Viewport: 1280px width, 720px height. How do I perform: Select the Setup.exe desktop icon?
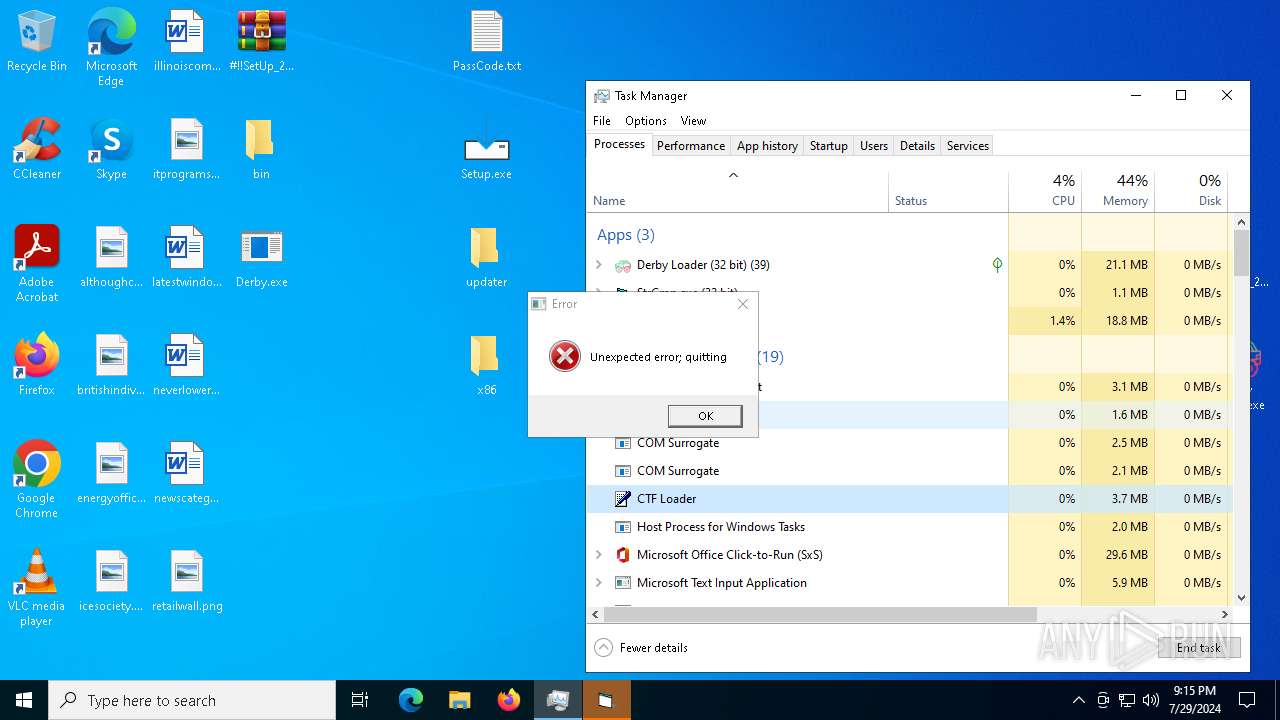[487, 149]
